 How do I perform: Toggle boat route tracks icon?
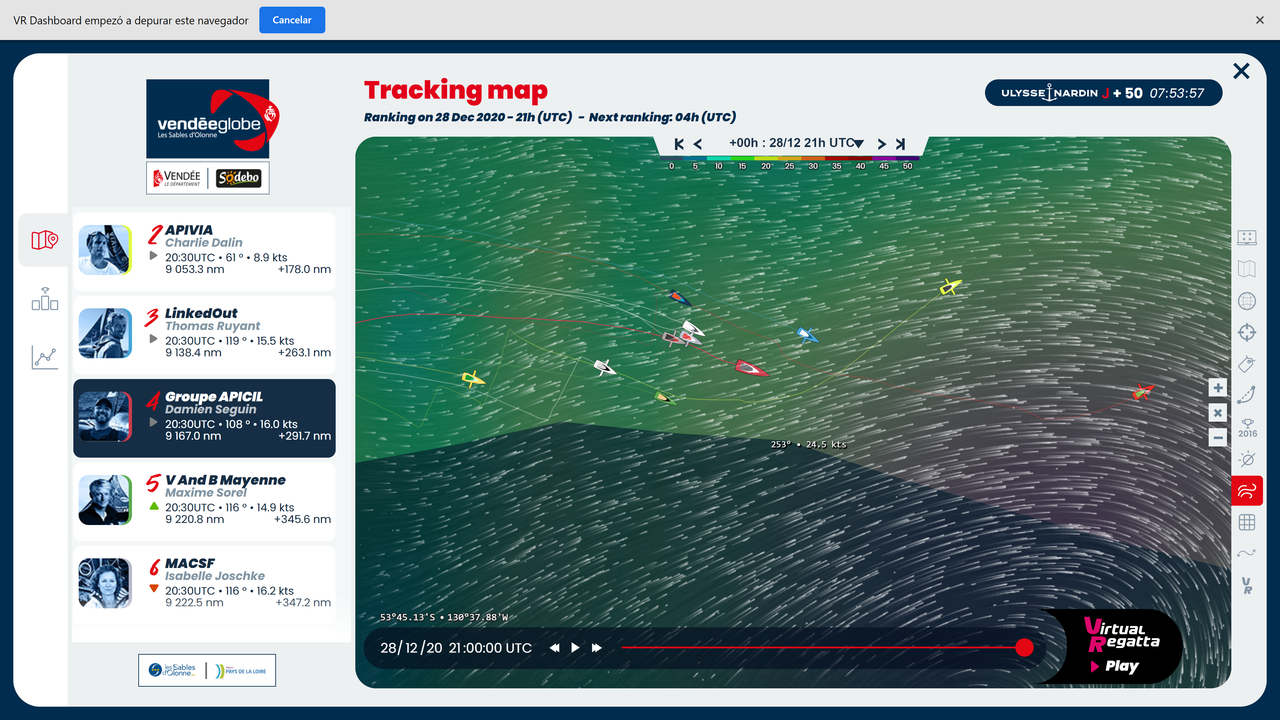click(1247, 394)
